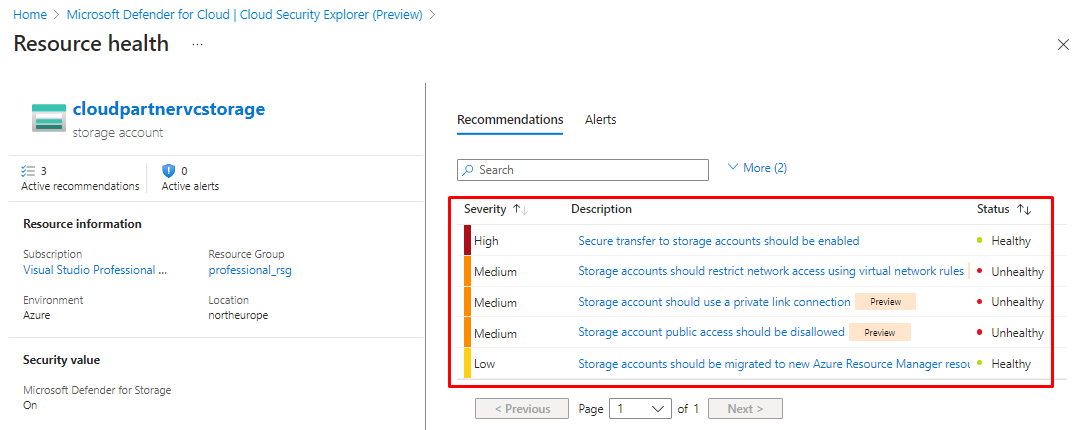This screenshot has height=430, width=1073.
Task: Open the professional_rsg resource group link
Action: click(x=250, y=270)
